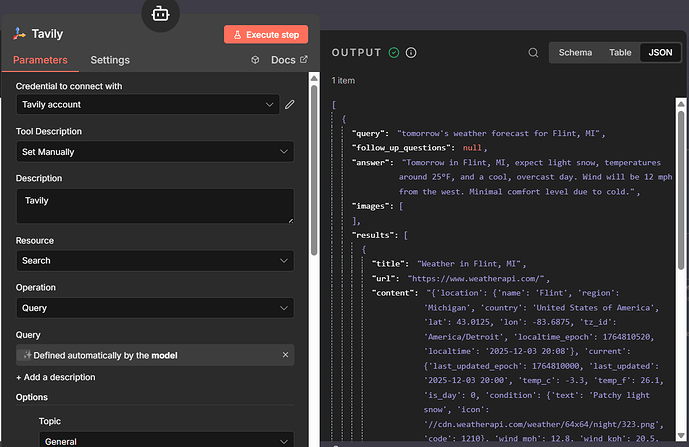The width and height of the screenshot is (689, 447).
Task: Click the robot agent icon at top
Action: (160, 13)
